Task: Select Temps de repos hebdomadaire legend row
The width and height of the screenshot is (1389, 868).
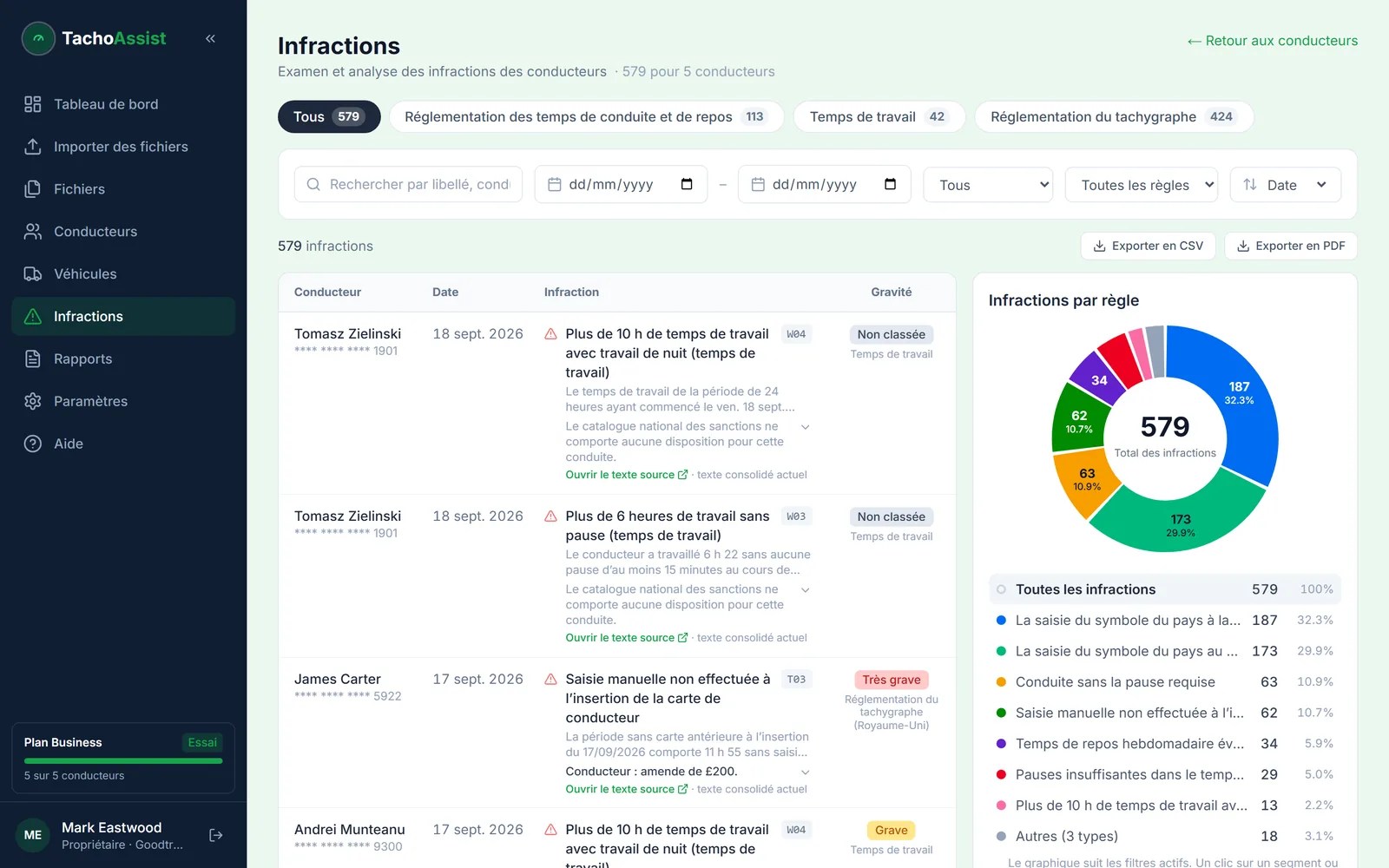Action: click(1165, 744)
